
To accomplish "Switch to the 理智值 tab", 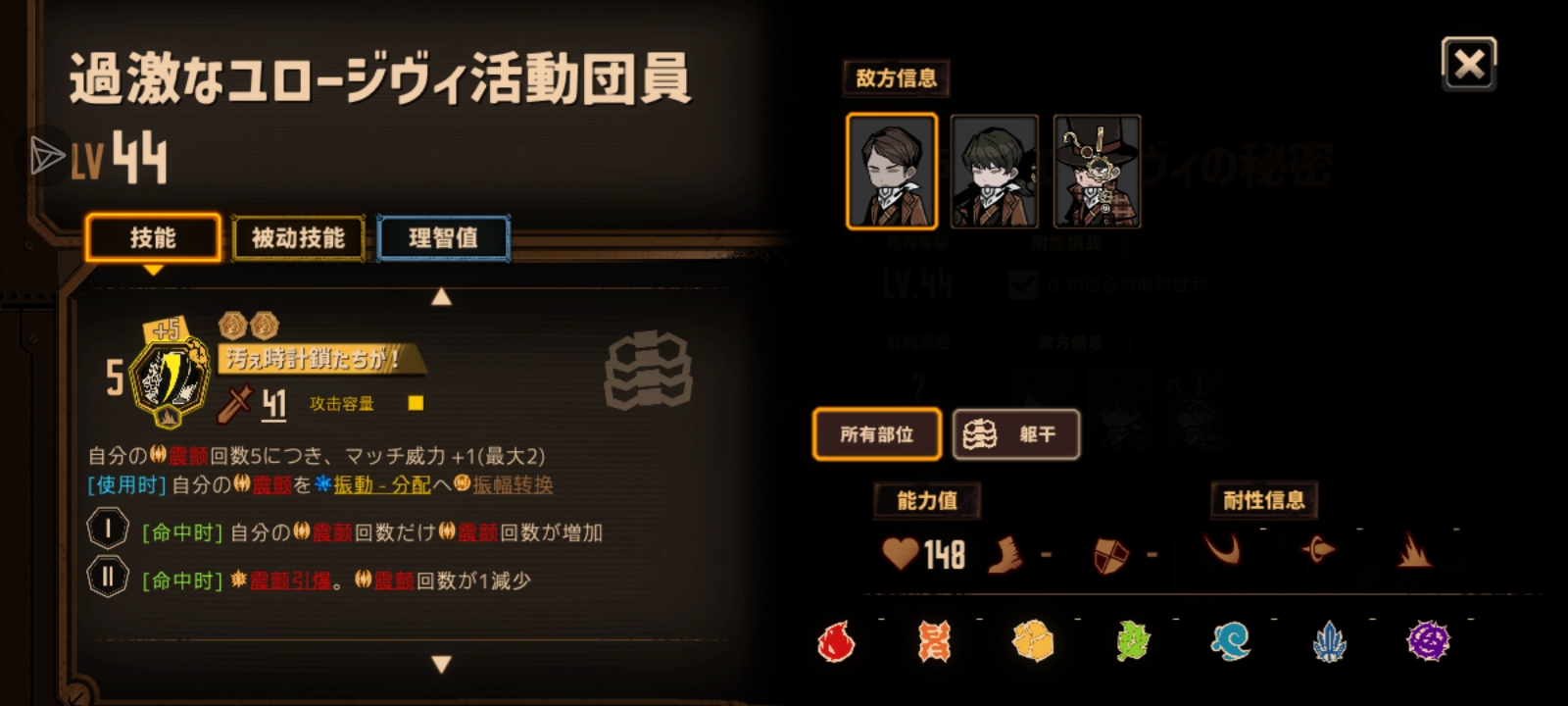I will [x=443, y=238].
